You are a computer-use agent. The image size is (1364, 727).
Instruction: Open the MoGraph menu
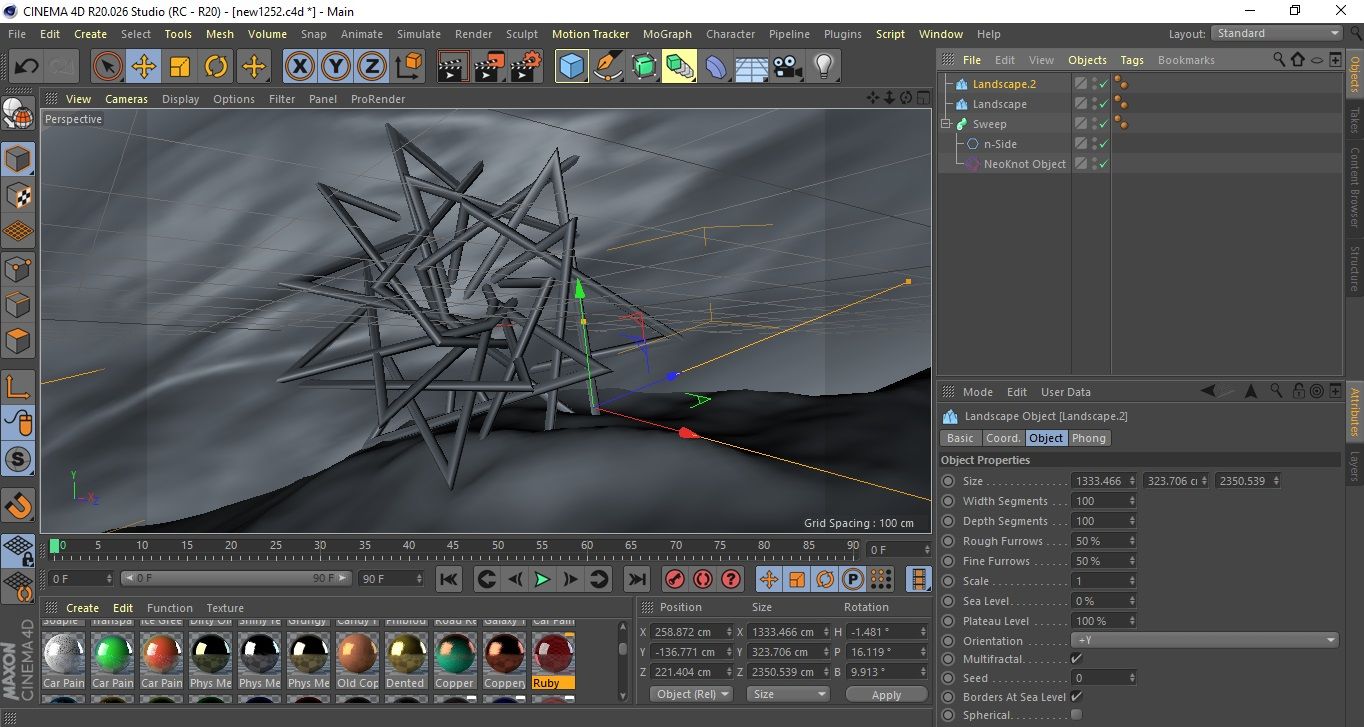click(x=667, y=34)
